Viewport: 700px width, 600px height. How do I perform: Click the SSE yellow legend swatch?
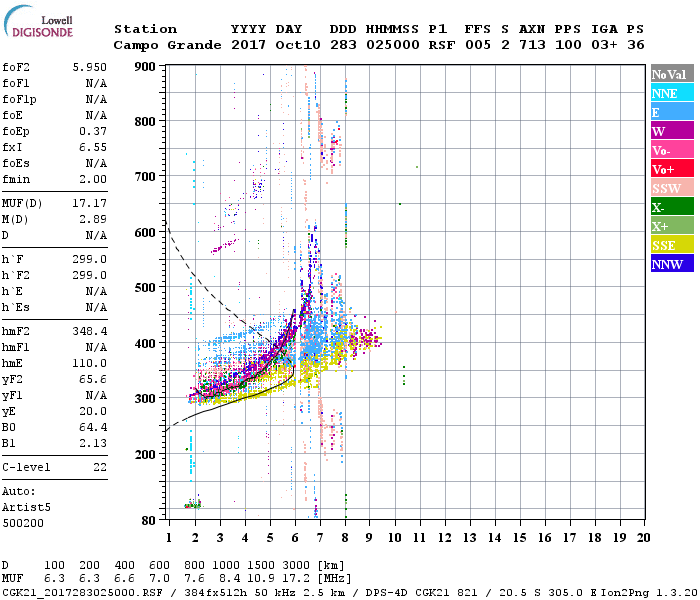coord(671,245)
